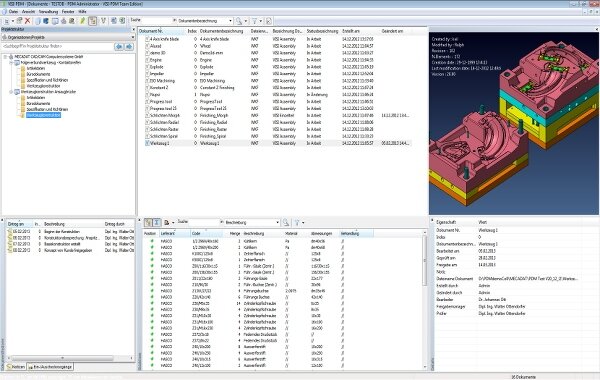Open the Datei menu
Viewport: 600px width, 380px height.
(x=13, y=12)
